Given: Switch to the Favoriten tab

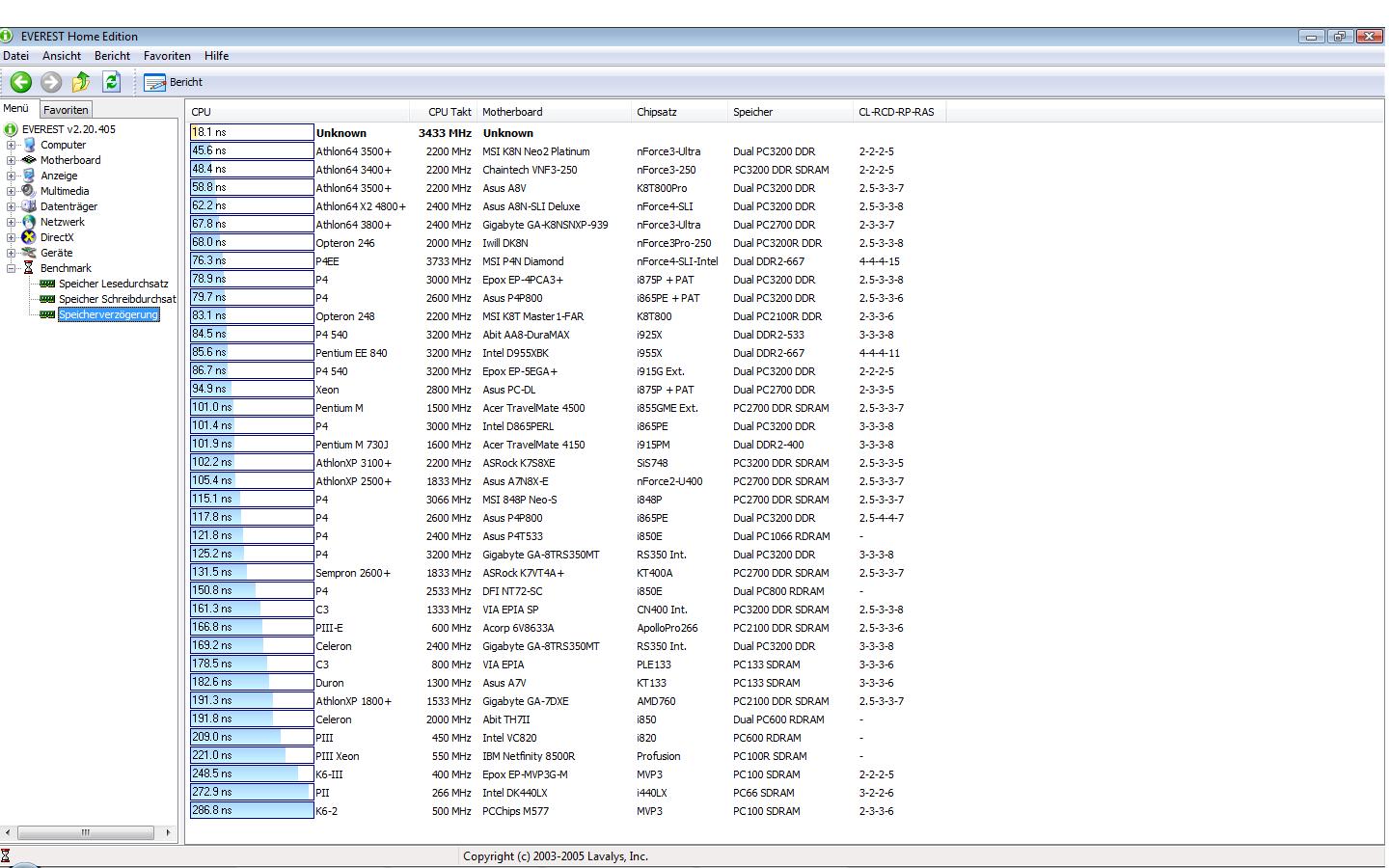Looking at the screenshot, I should (66, 110).
